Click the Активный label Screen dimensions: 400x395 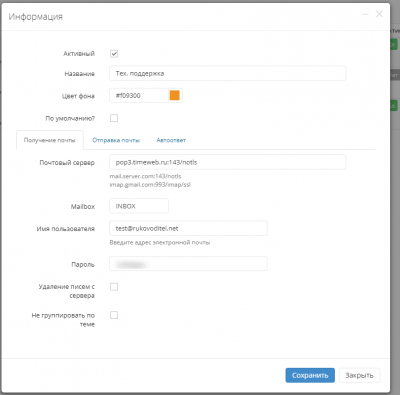(x=79, y=54)
